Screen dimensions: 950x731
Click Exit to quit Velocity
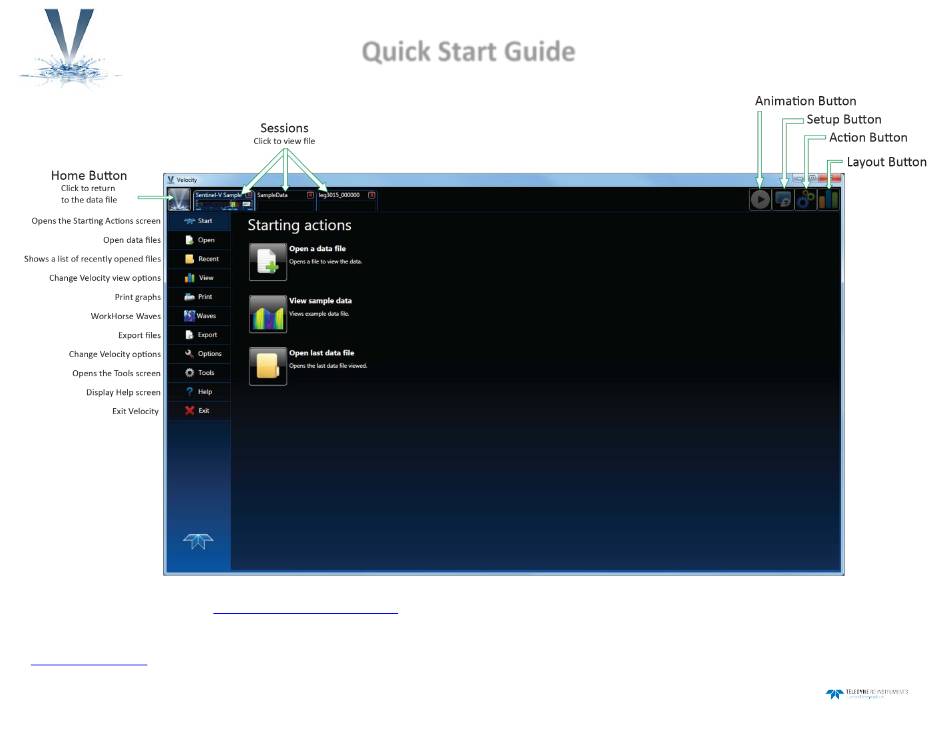[199, 411]
